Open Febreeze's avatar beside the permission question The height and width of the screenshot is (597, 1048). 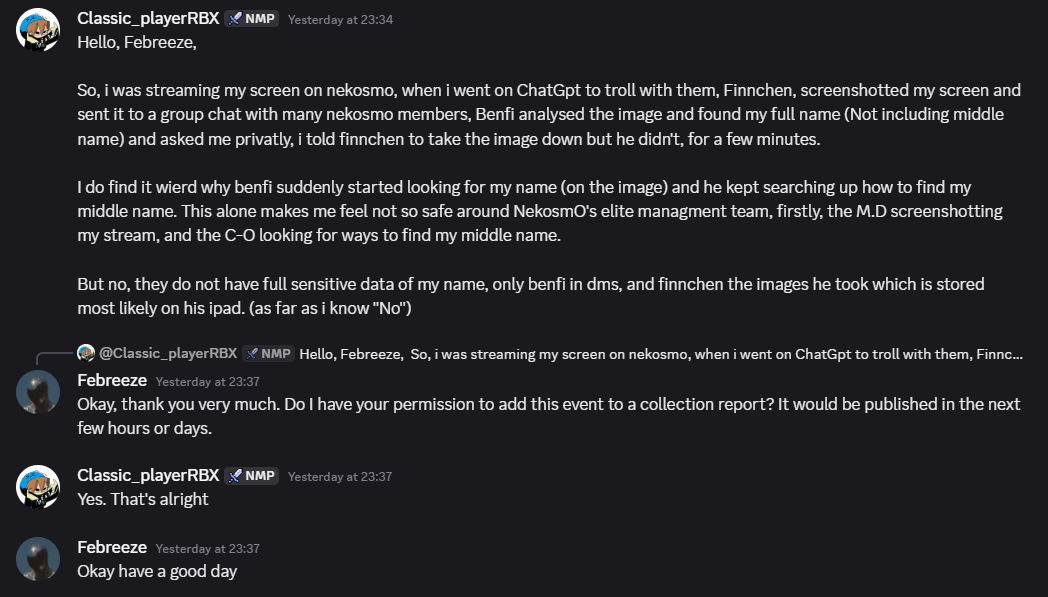[37, 391]
